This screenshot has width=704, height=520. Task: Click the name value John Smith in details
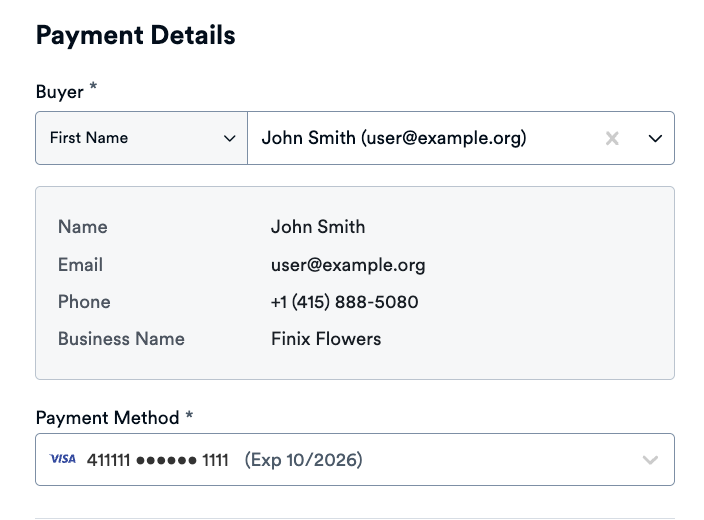[317, 227]
